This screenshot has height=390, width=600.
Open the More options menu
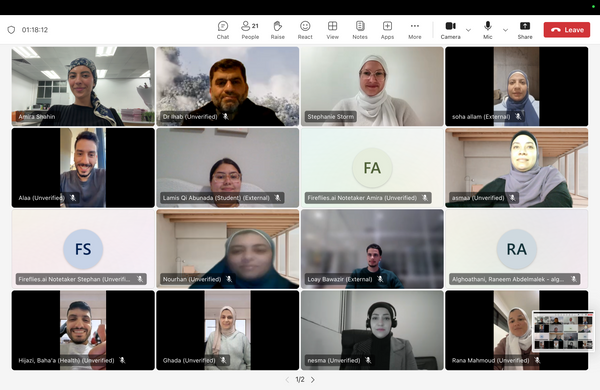[414, 30]
